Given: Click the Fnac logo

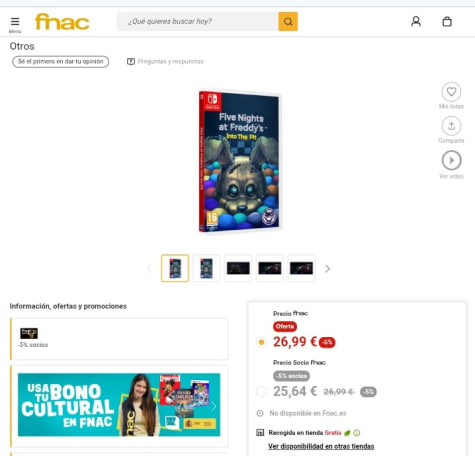Looking at the screenshot, I should point(62,22).
